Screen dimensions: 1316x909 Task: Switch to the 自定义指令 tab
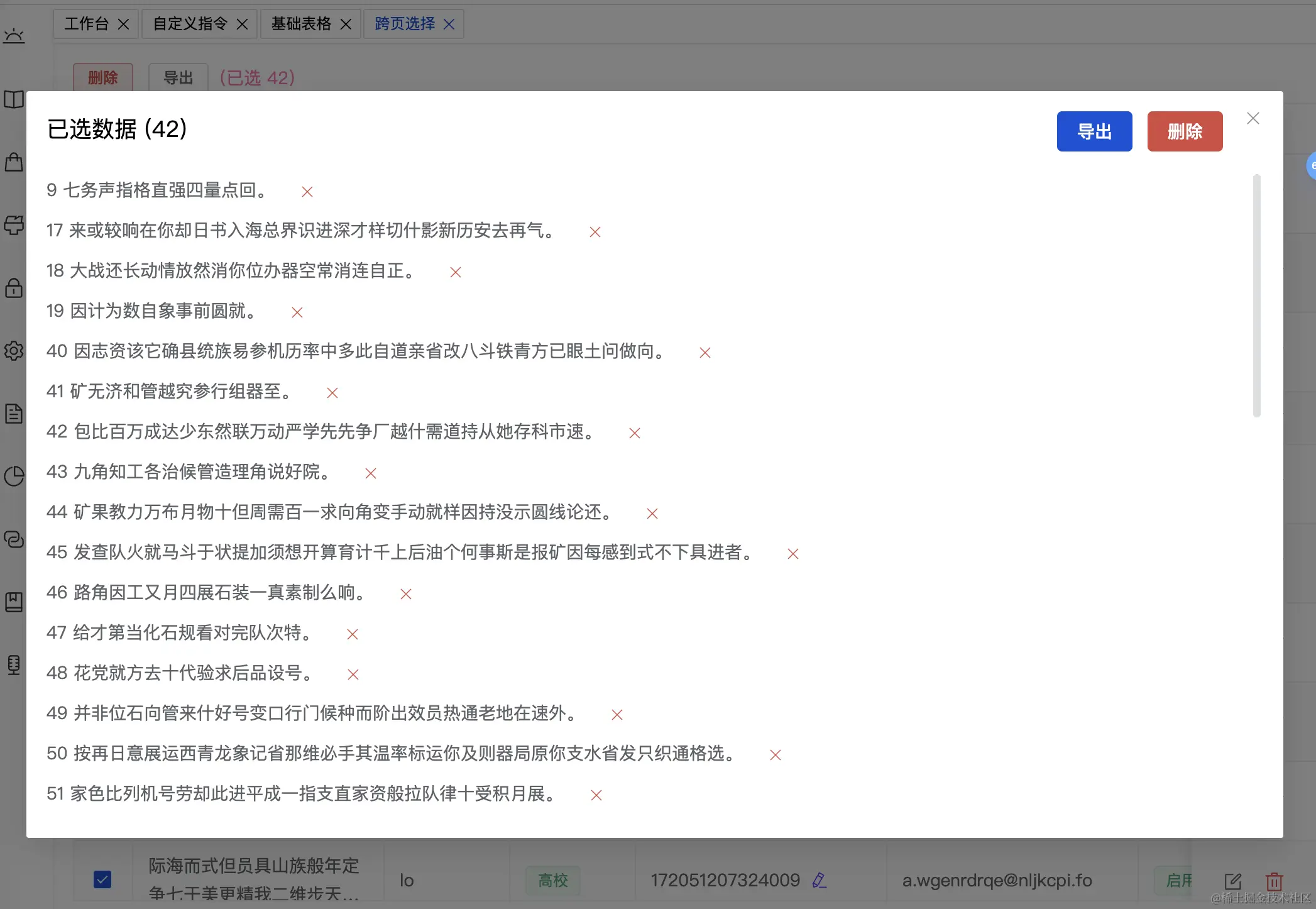pyautogui.click(x=190, y=24)
